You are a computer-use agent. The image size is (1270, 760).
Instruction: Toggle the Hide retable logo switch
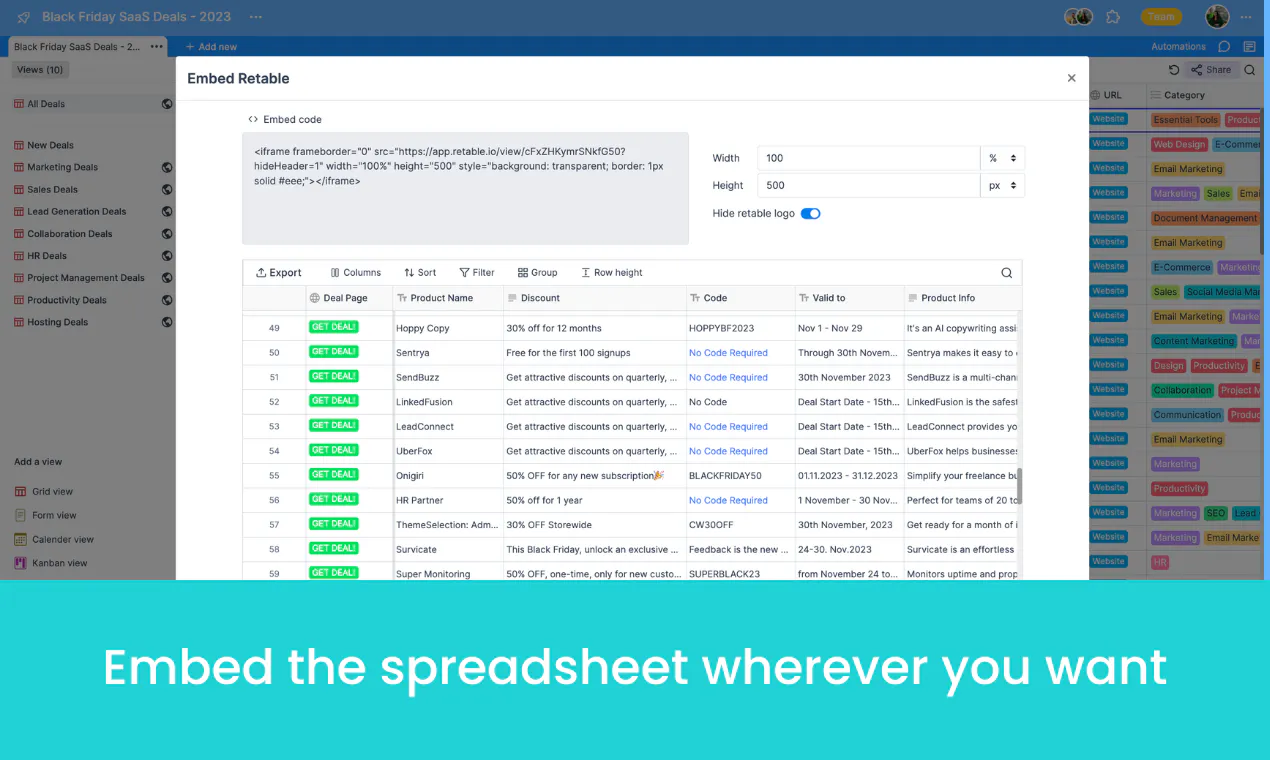[x=811, y=213]
